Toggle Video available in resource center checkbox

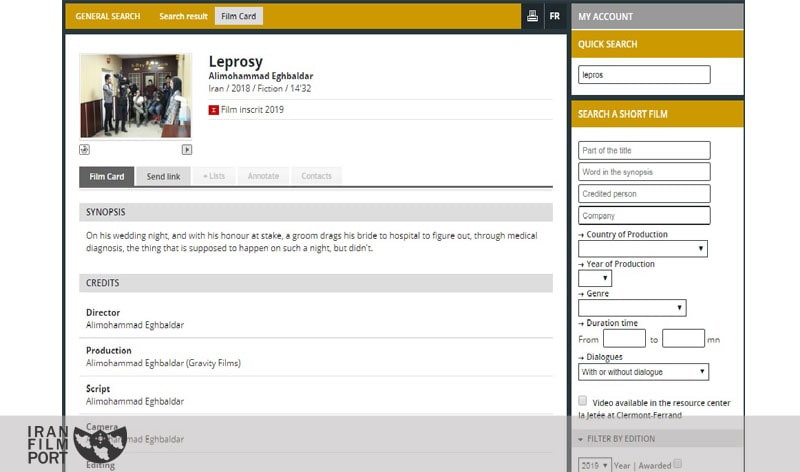pos(583,401)
